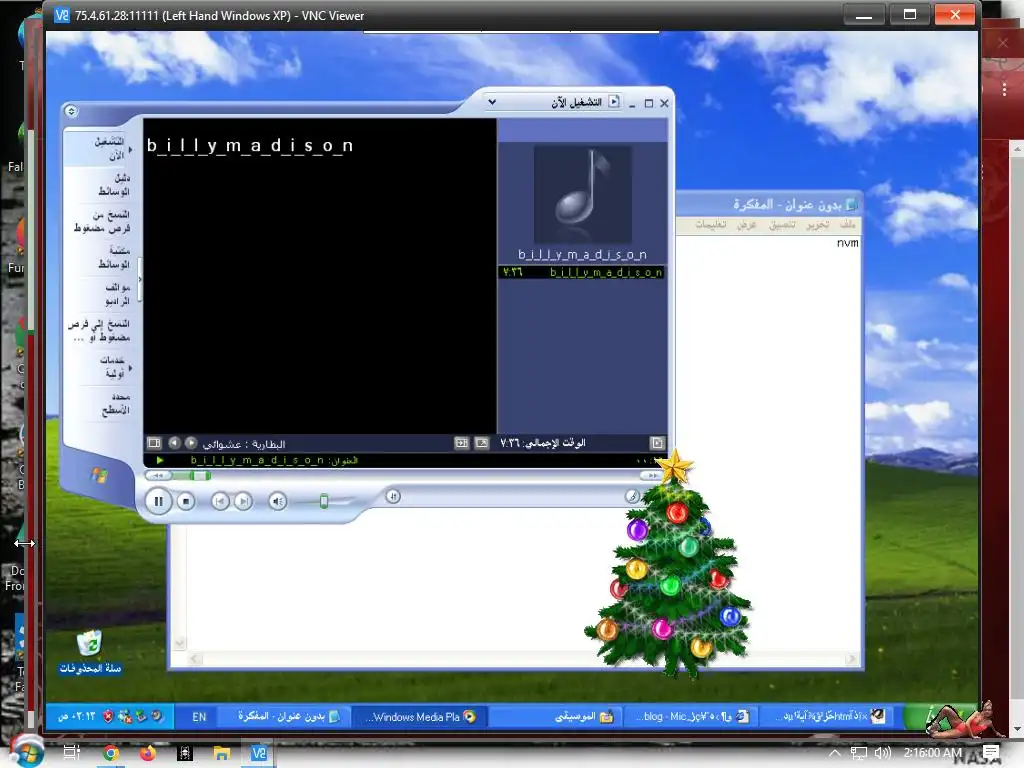
Task: Select previous visualization arrow
Action: tap(174, 443)
